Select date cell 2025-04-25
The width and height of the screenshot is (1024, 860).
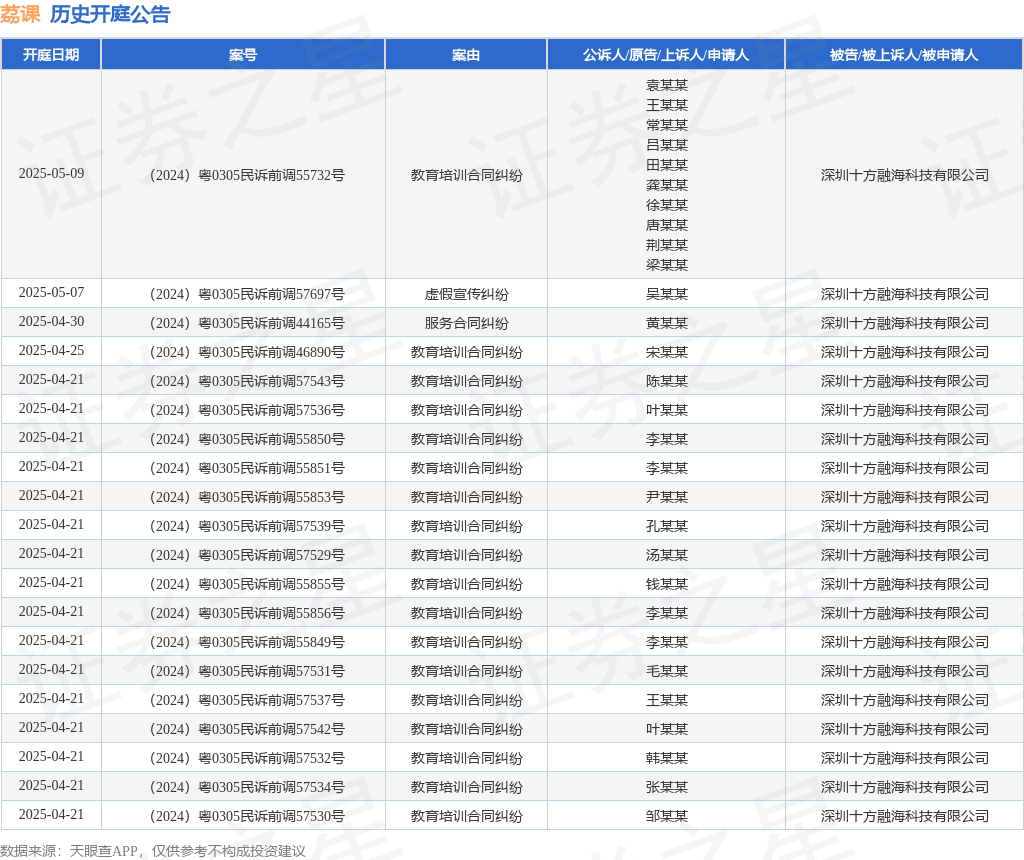pyautogui.click(x=51, y=351)
